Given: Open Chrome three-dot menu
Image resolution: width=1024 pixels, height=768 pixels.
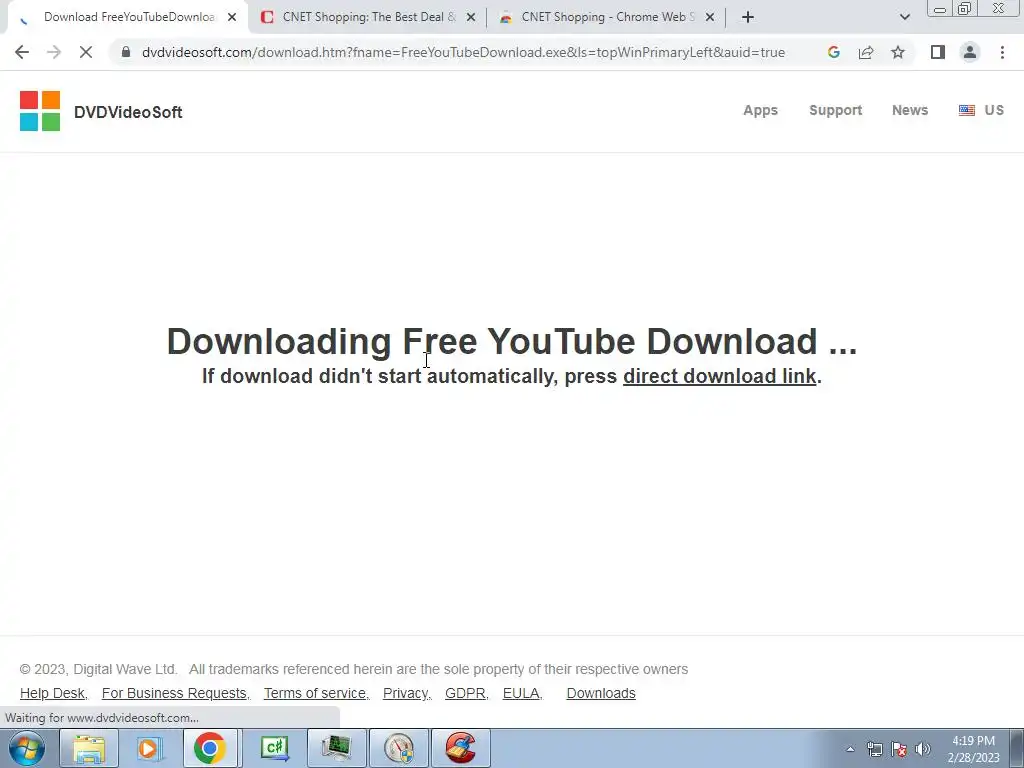Looking at the screenshot, I should pos(1002,52).
